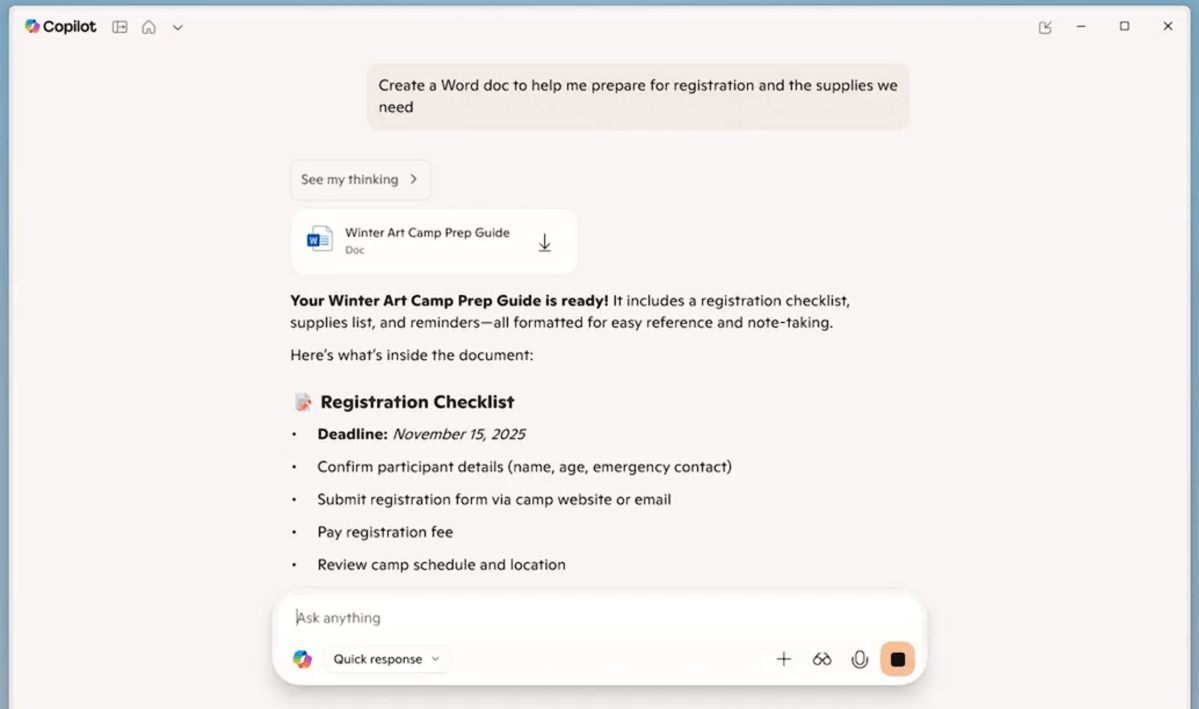Screen dimensions: 1199x709
Task: Close the Copilot window
Action: [1167, 27]
